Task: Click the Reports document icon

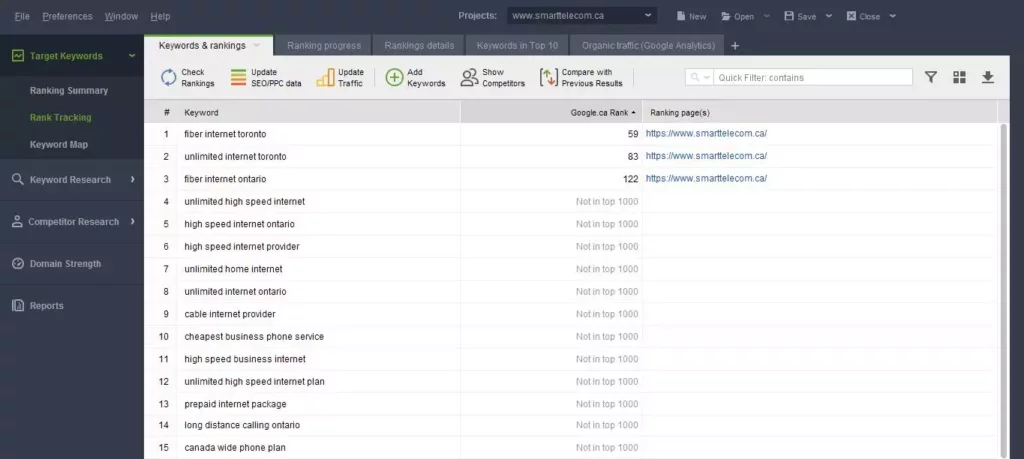Action: click(x=18, y=306)
